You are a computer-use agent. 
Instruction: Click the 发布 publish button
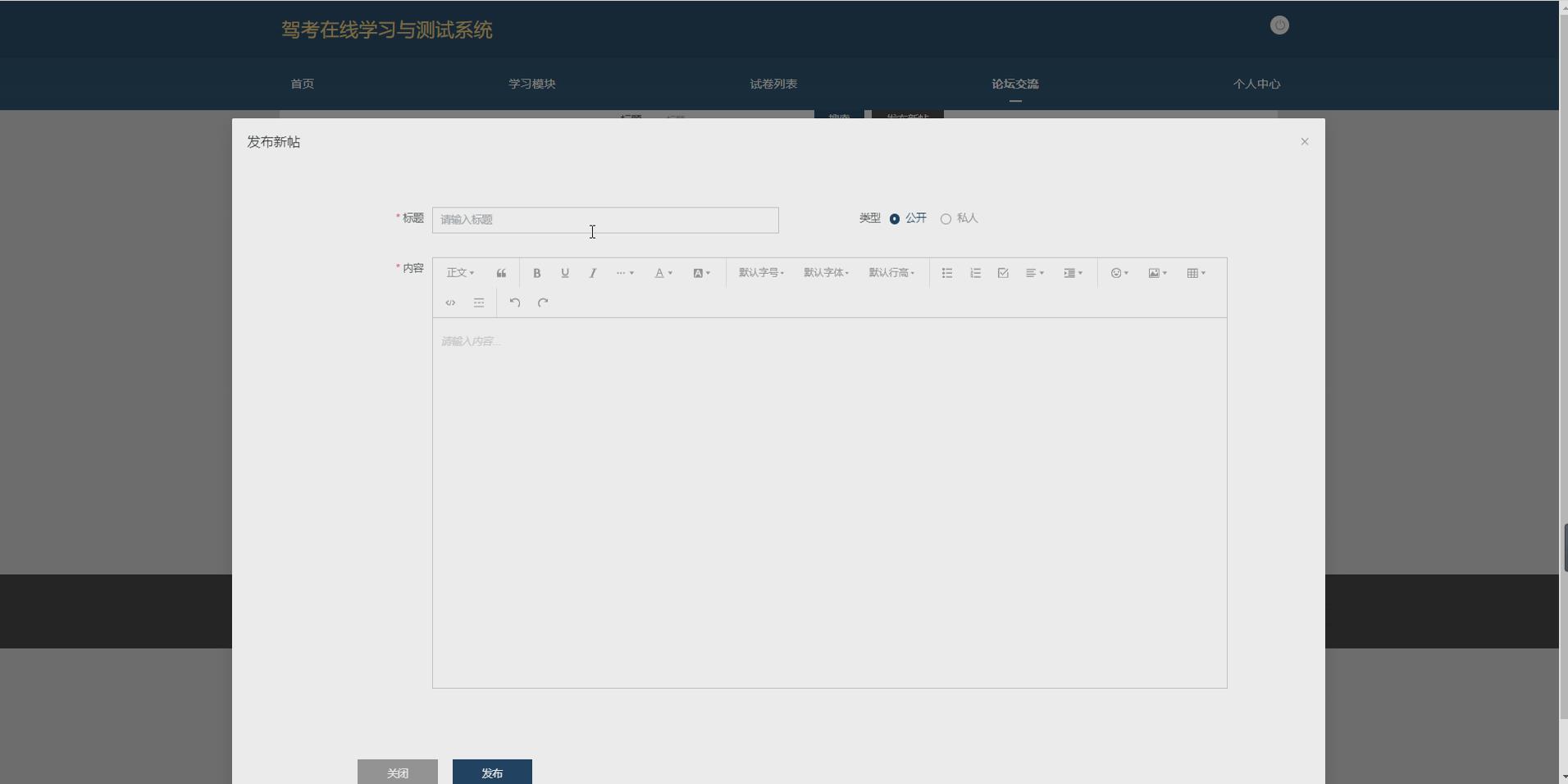[x=490, y=772]
